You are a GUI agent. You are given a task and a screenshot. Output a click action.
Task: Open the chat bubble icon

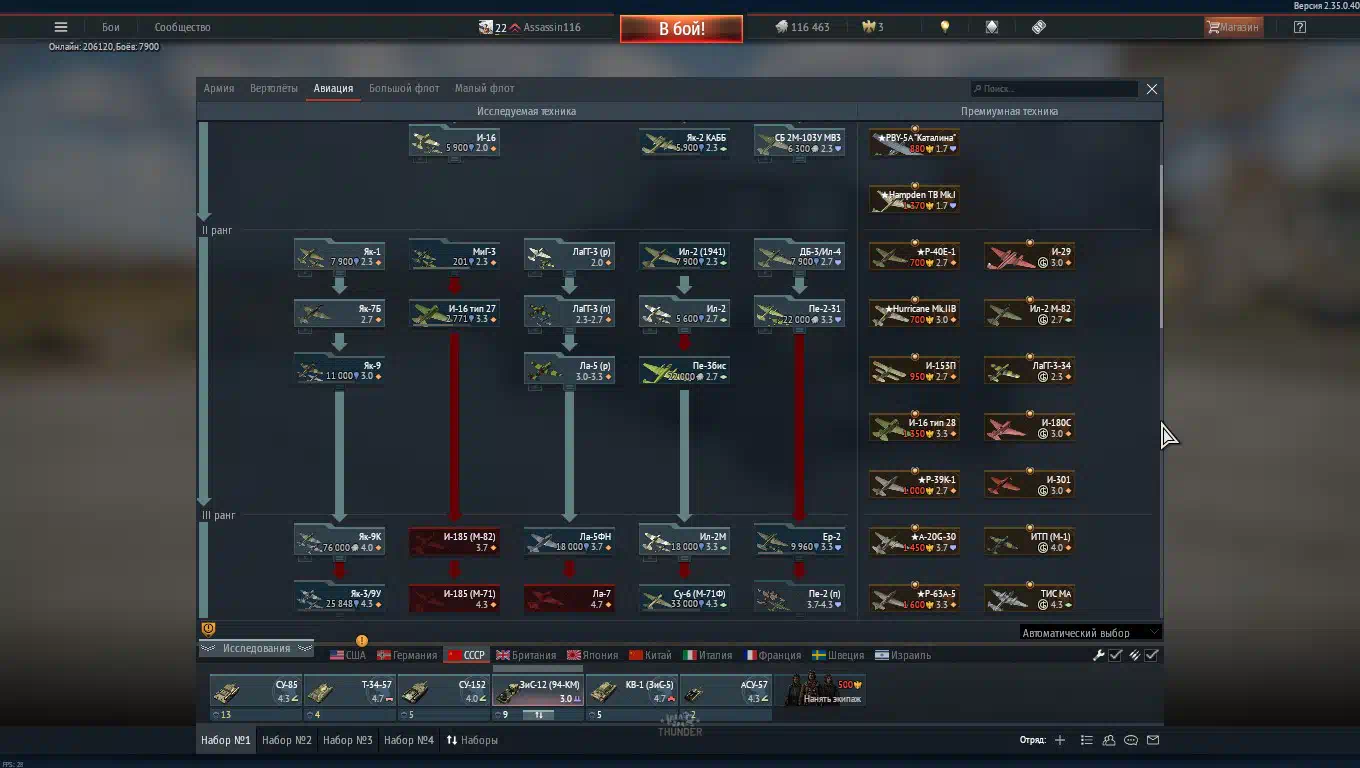coord(1131,740)
